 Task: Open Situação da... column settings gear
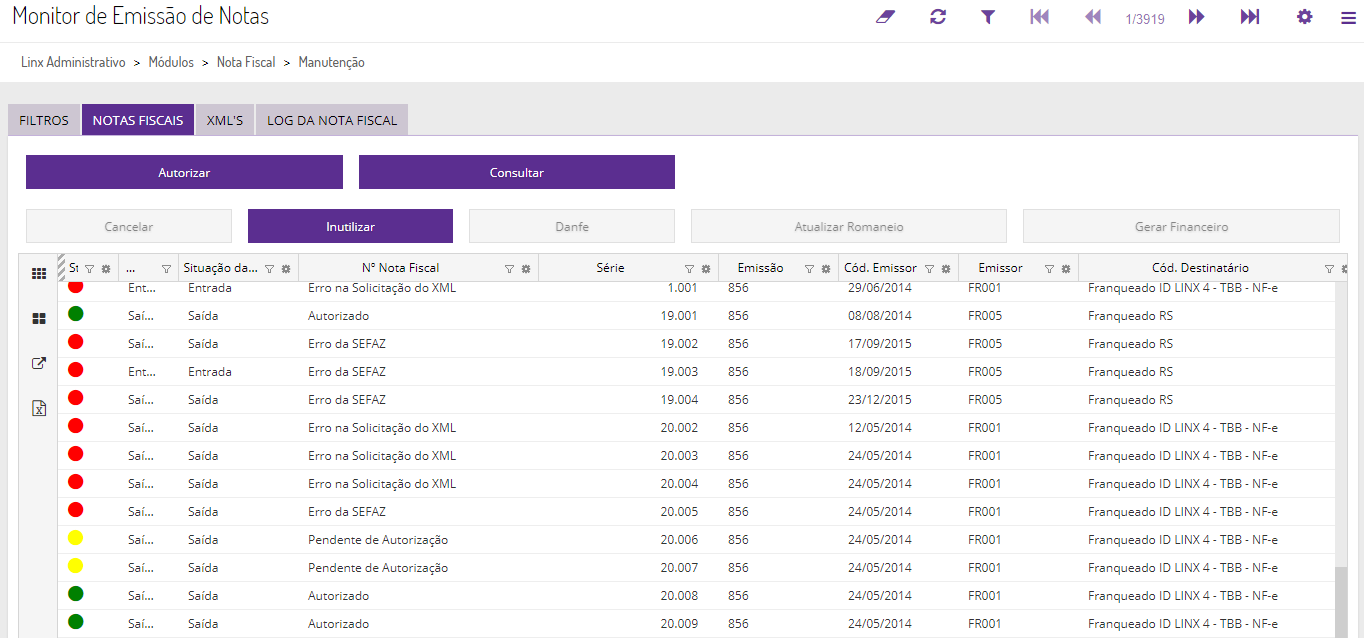click(286, 269)
